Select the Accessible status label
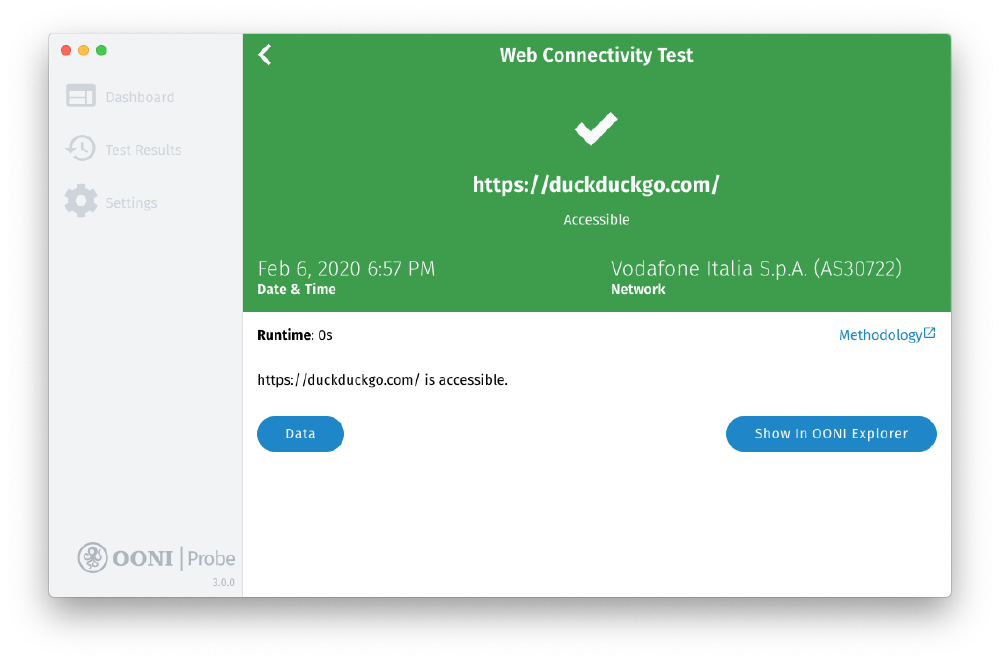 [x=596, y=219]
